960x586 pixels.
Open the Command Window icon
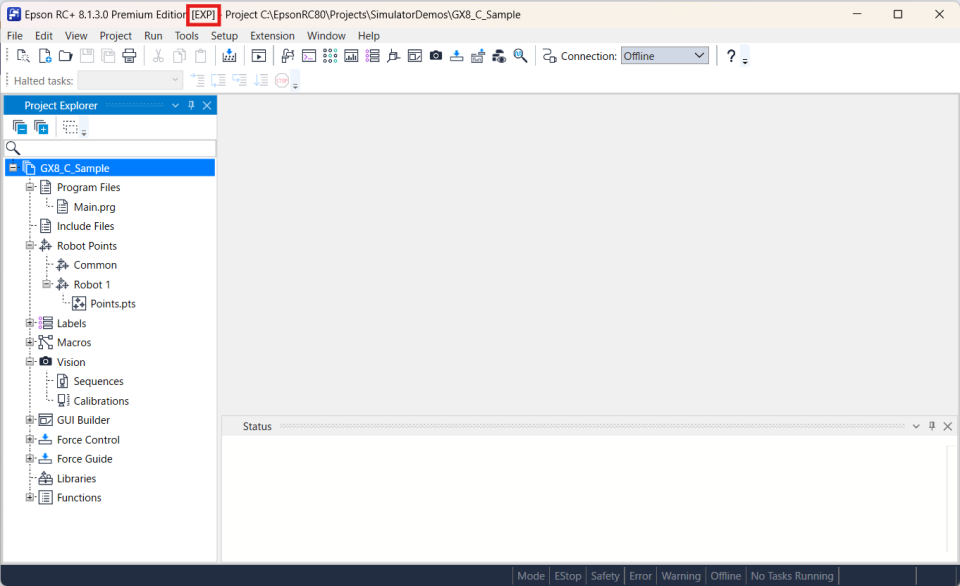tap(309, 56)
